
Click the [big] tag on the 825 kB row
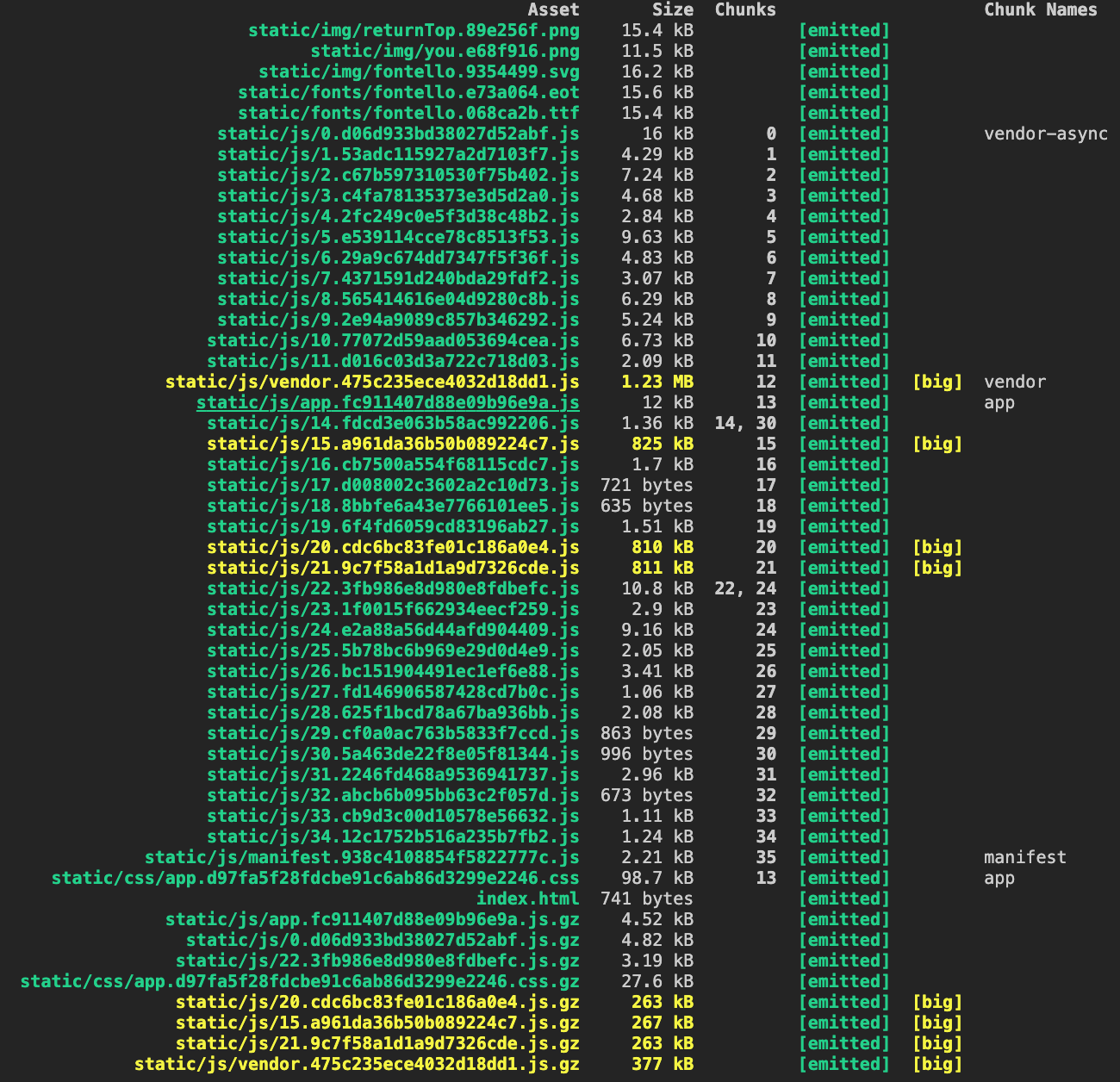point(937,445)
